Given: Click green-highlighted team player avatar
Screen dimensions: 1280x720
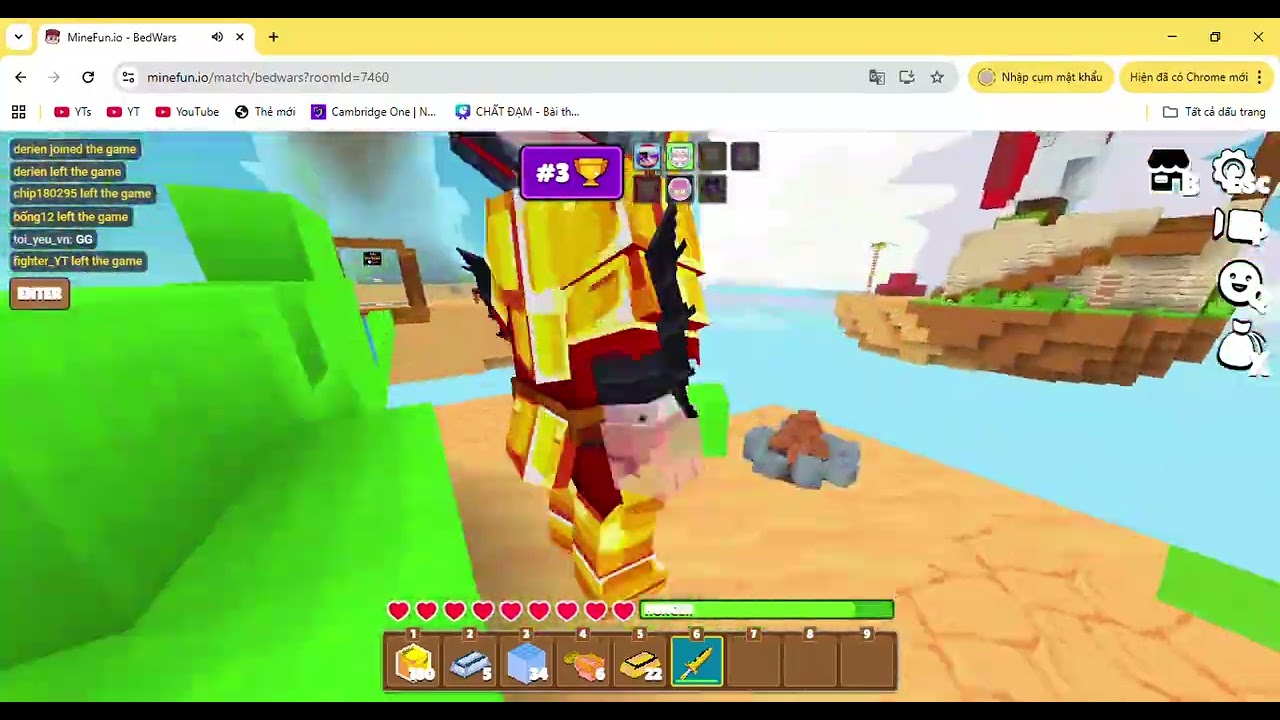Looking at the screenshot, I should [680, 156].
